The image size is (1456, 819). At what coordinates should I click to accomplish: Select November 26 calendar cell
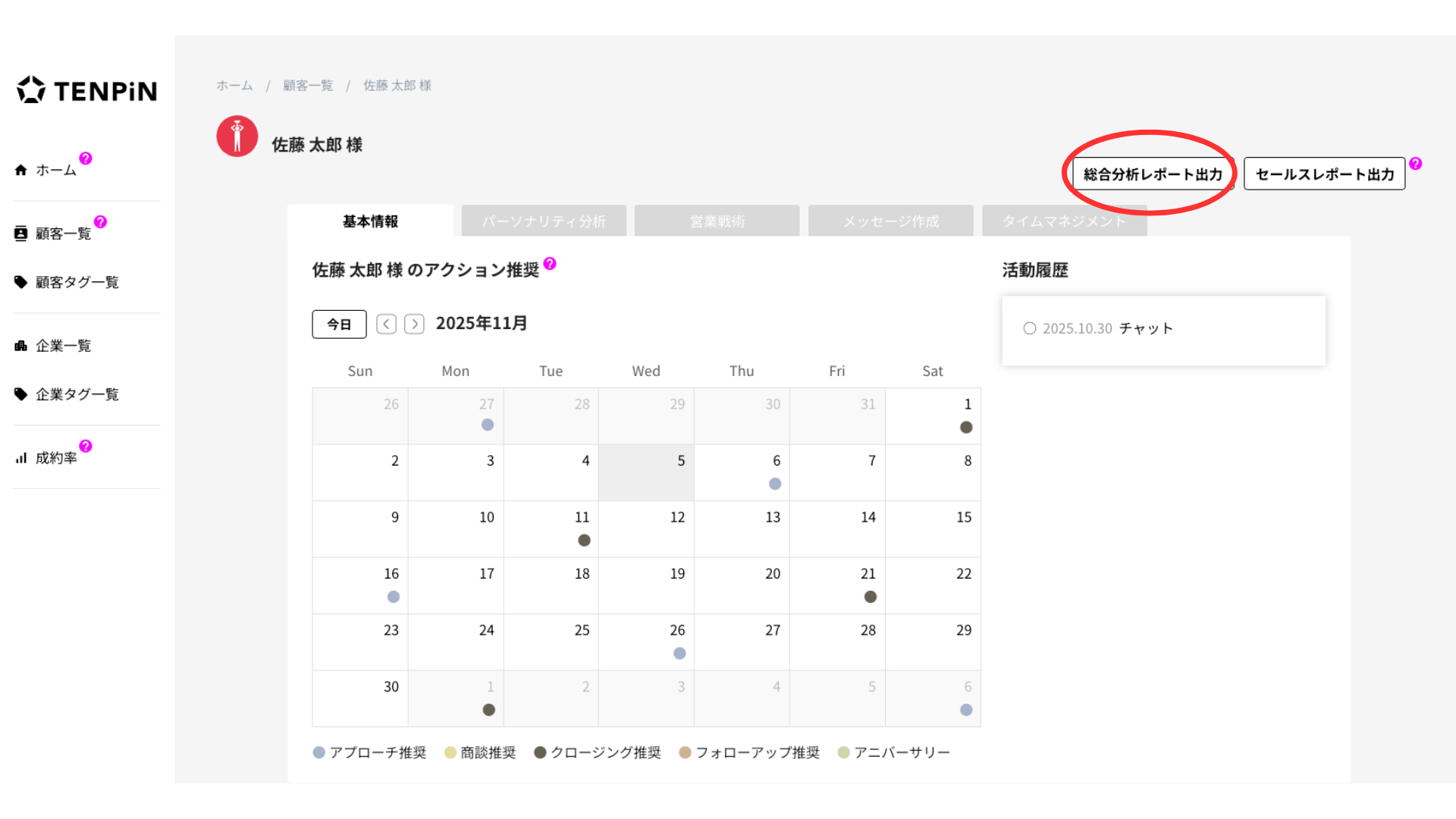coord(646,642)
